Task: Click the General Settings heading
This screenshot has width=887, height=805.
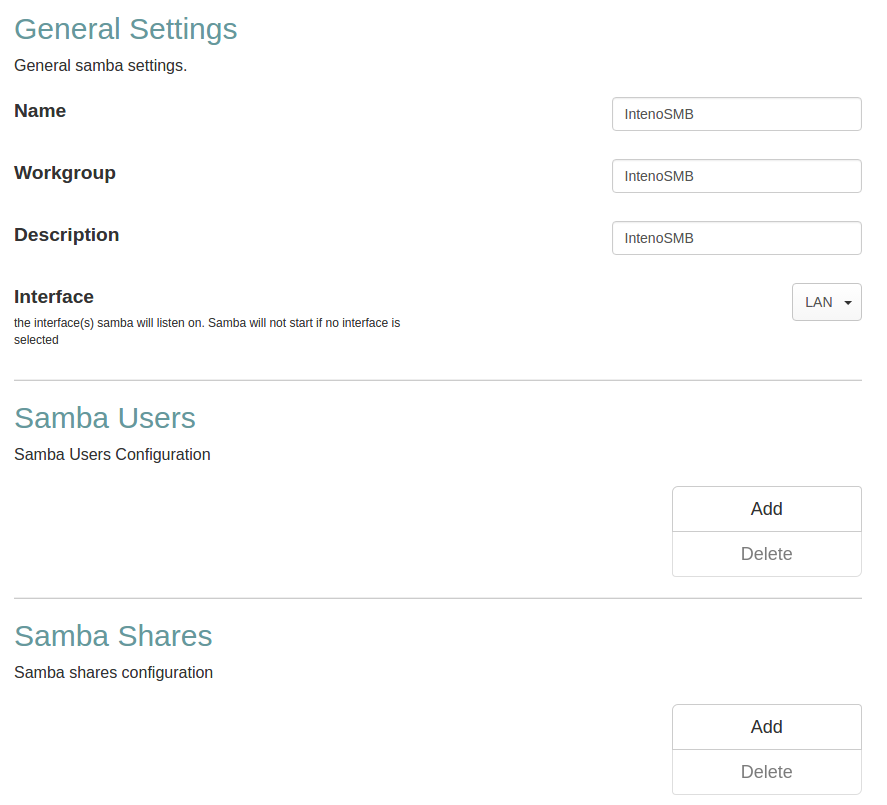Action: pyautogui.click(x=126, y=29)
